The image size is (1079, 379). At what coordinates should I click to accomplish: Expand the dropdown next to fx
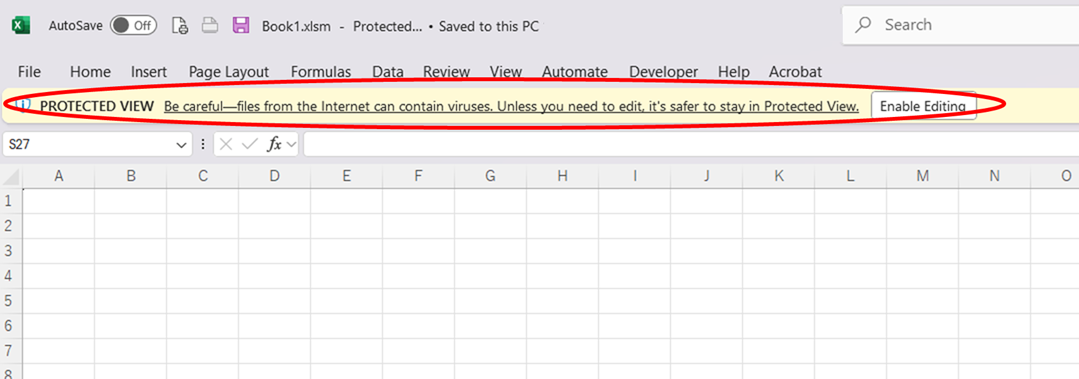pos(291,144)
